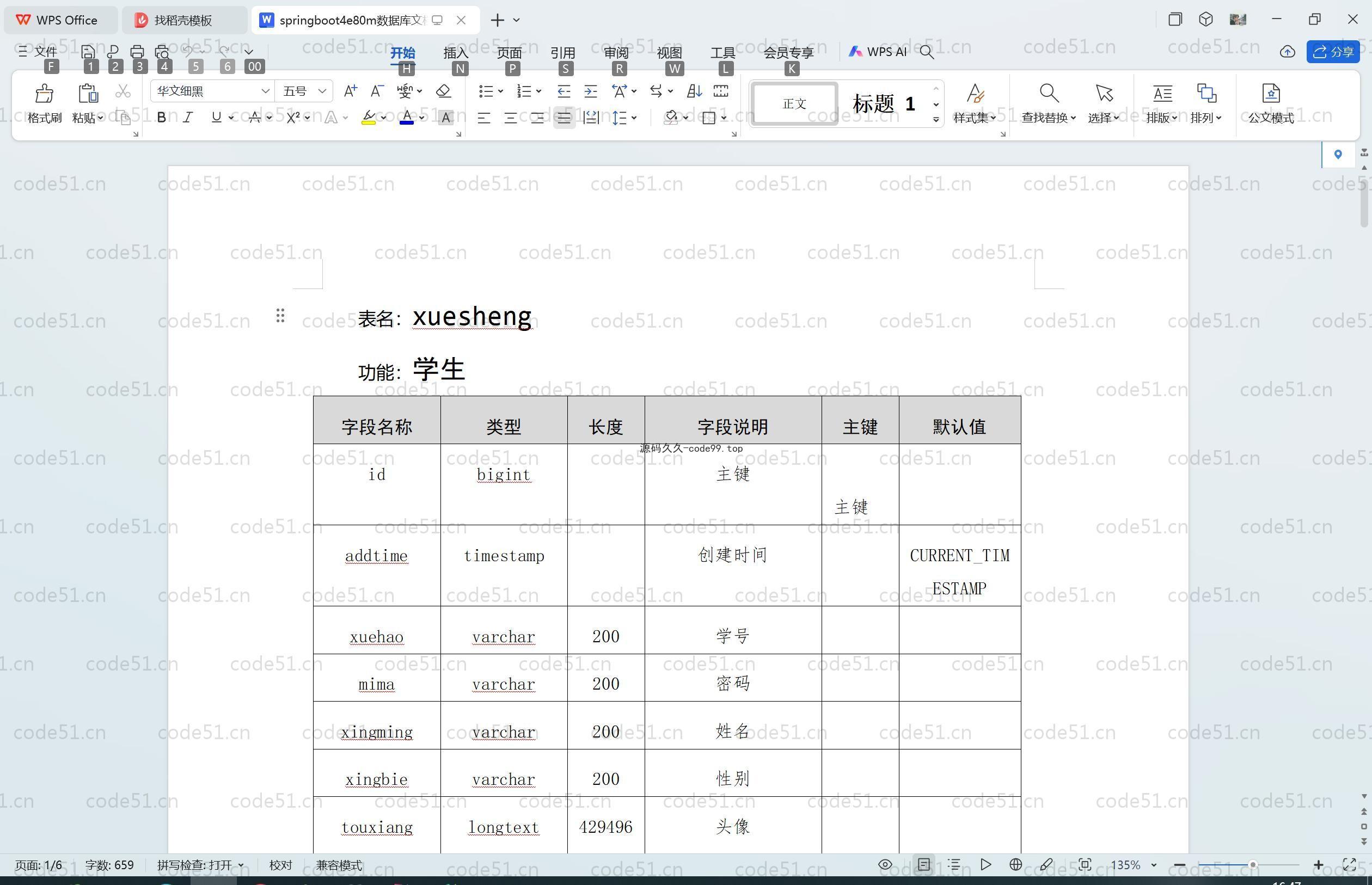Switch to the 找稻壳模板 tab
This screenshot has height=885, width=1372.
[184, 20]
